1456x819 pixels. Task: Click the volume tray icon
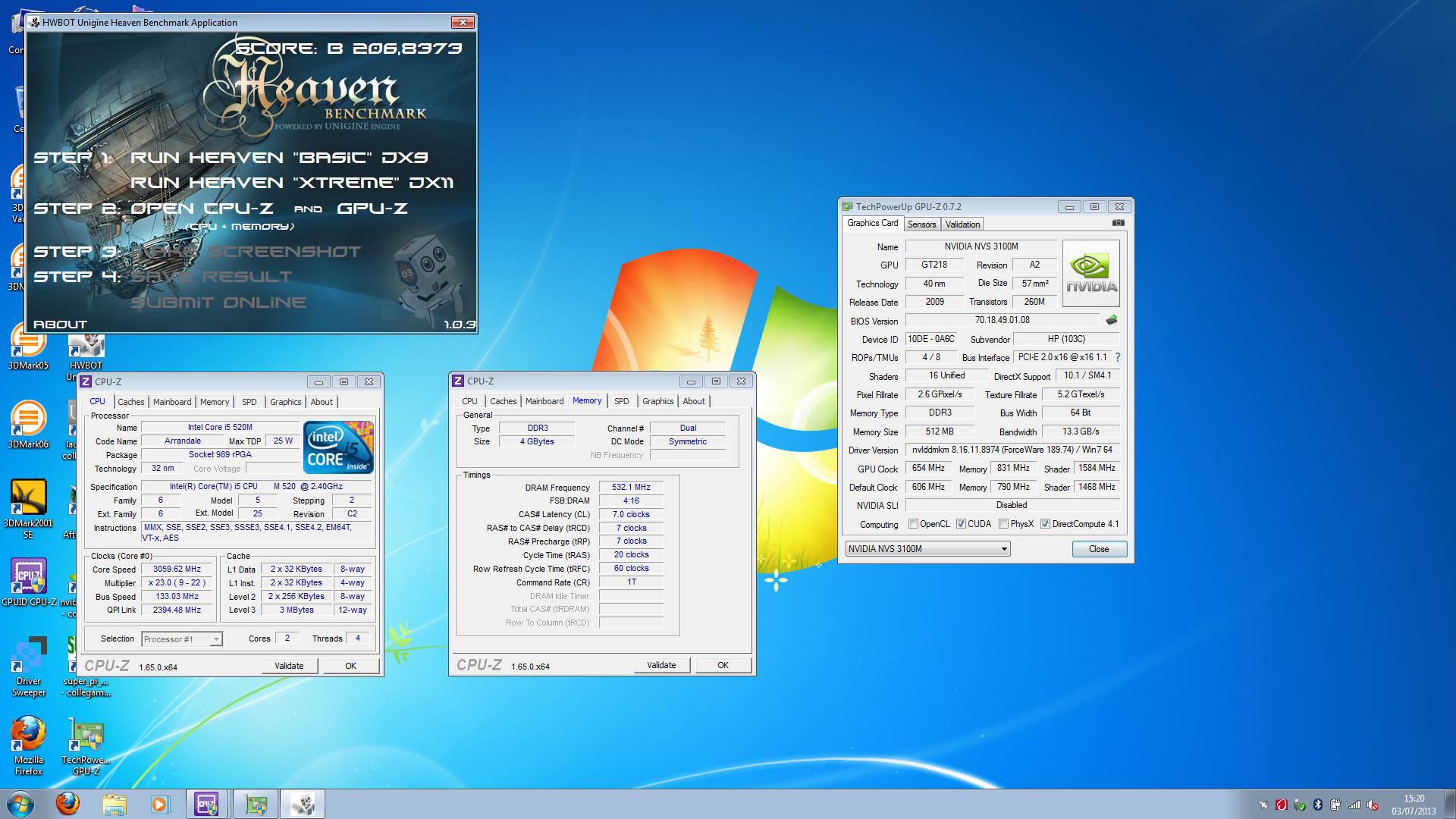click(1373, 805)
